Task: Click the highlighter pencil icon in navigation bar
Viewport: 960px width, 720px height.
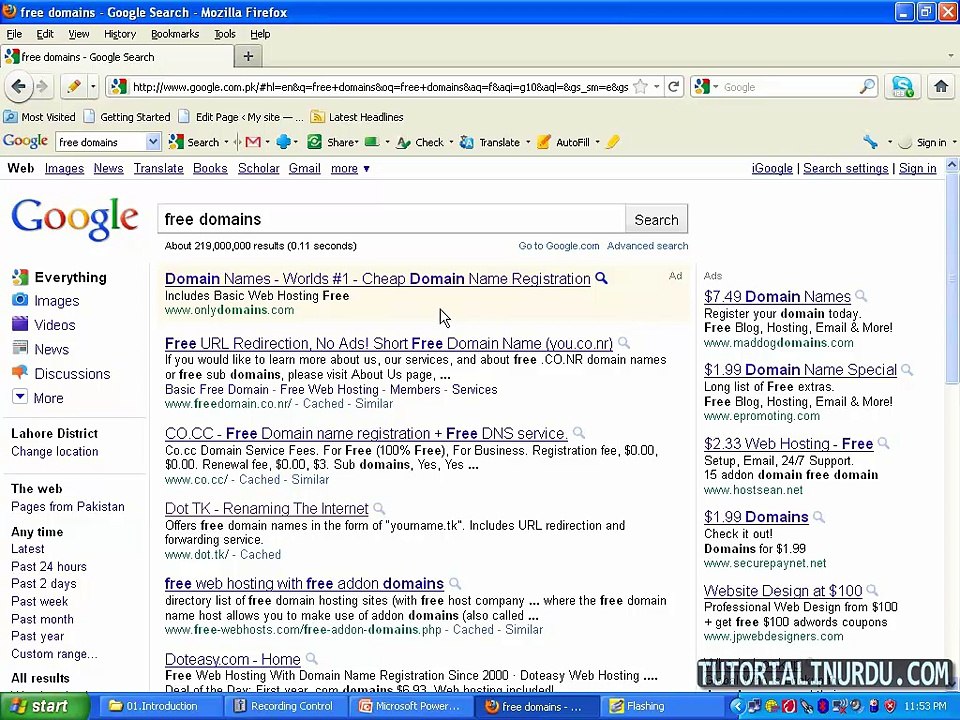Action: (x=73, y=87)
